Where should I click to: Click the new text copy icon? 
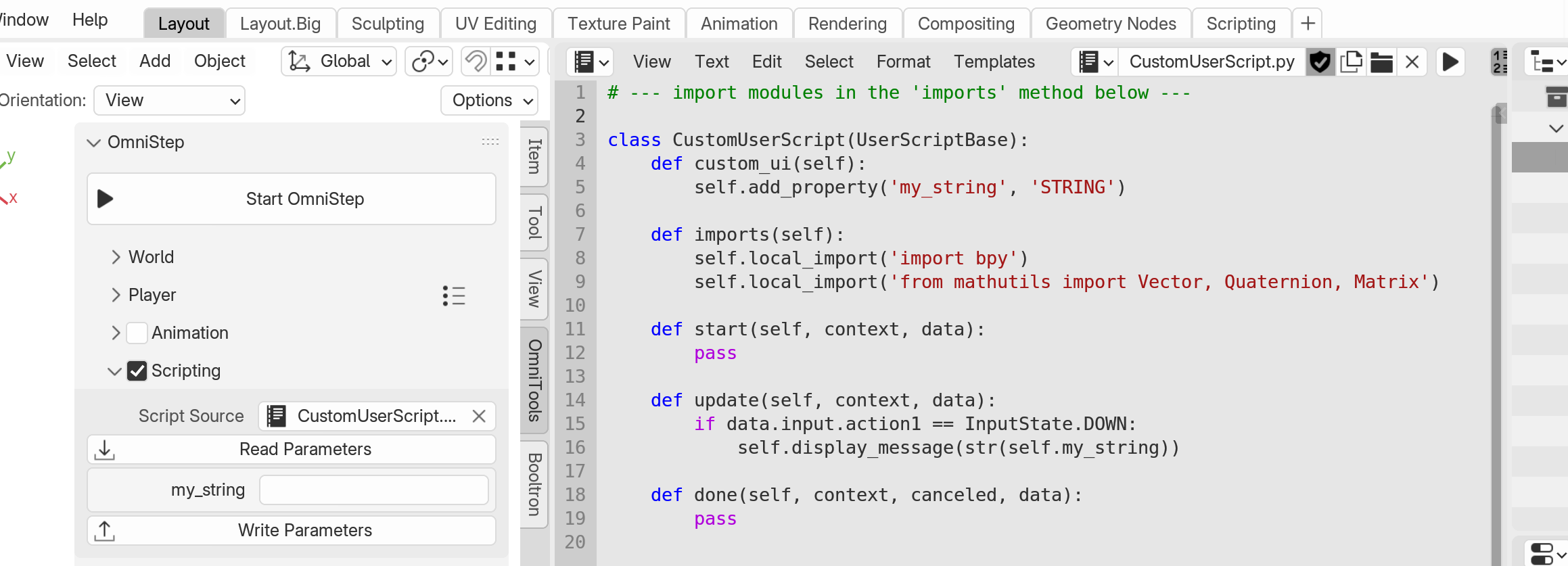pyautogui.click(x=1351, y=62)
